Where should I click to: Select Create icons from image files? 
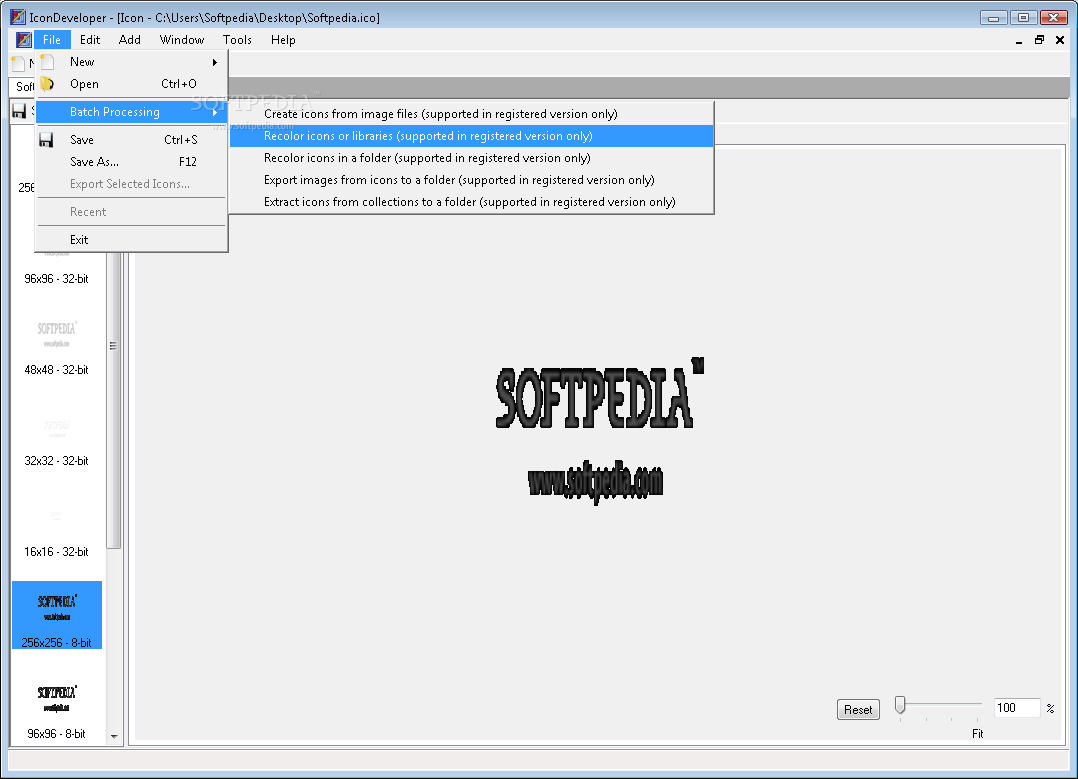[x=471, y=114]
